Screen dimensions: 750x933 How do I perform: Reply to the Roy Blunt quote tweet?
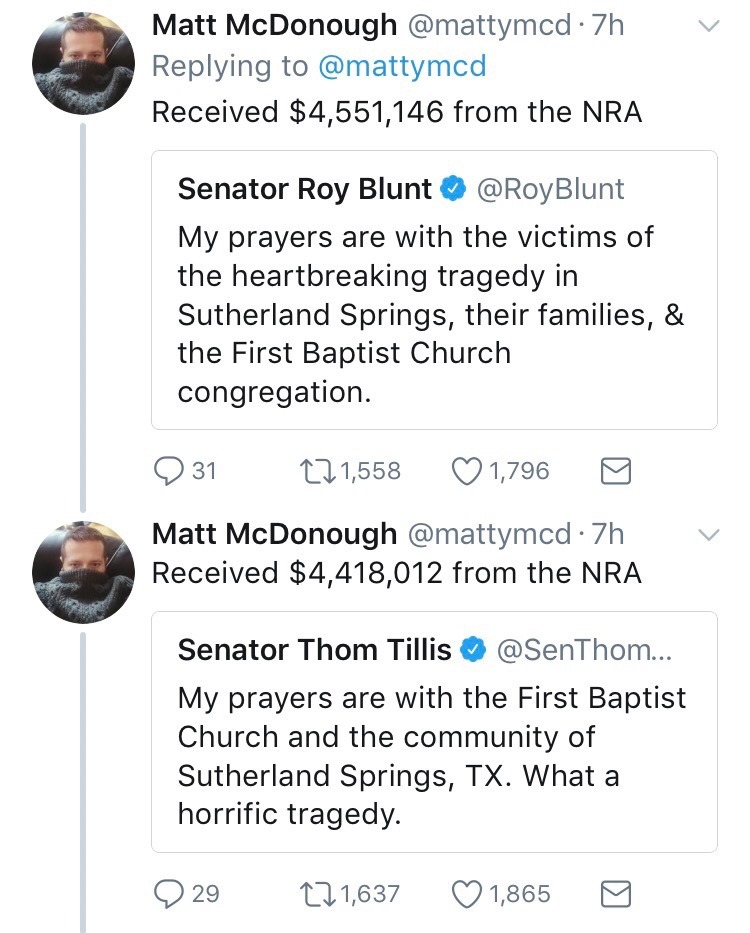tap(167, 470)
